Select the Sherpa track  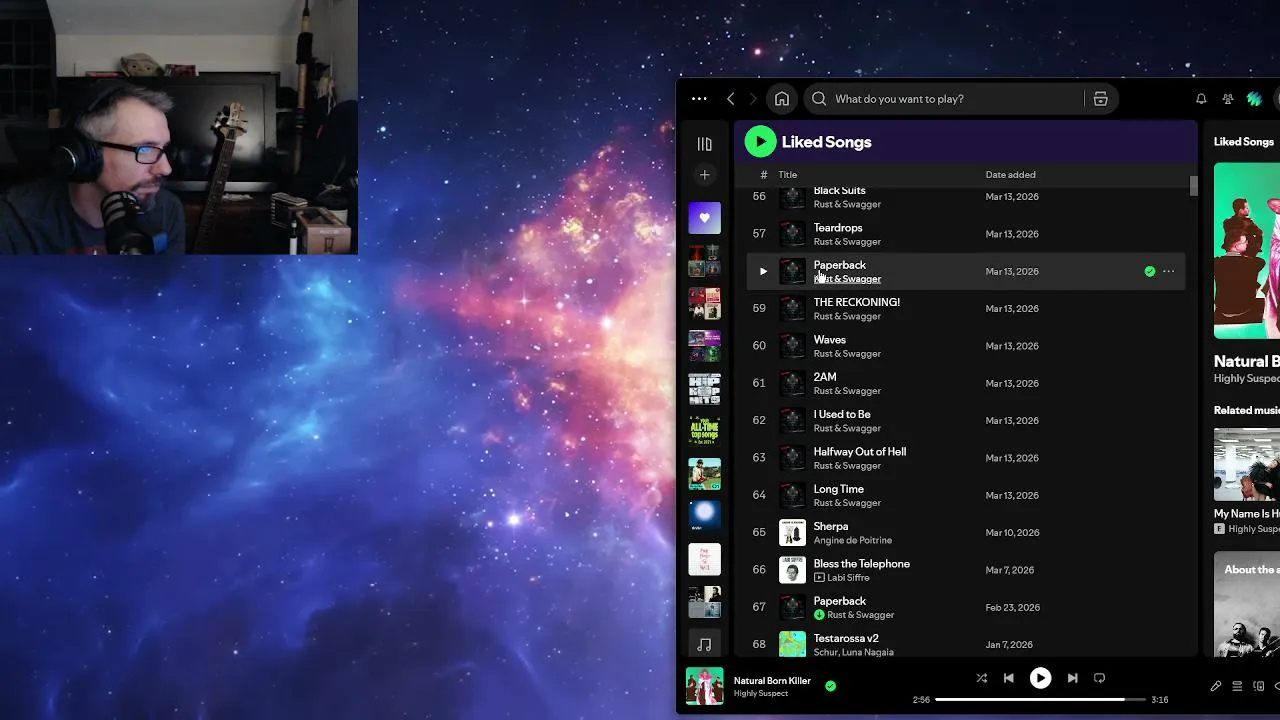coord(831,526)
